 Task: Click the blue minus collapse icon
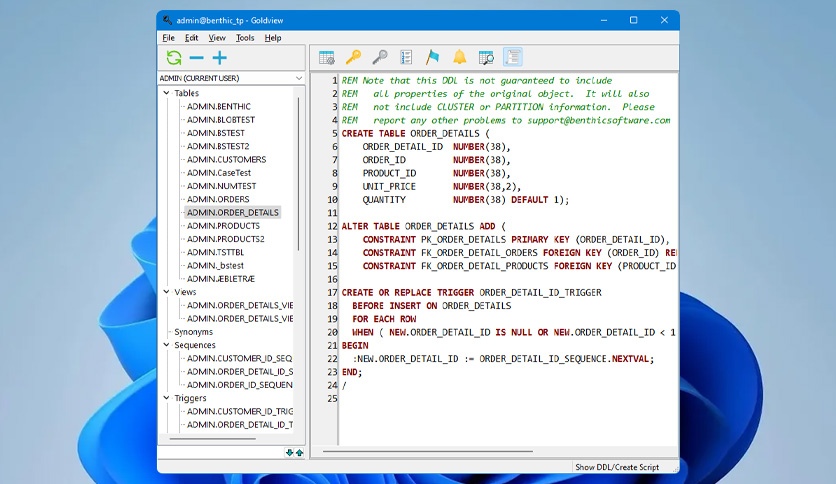pyautogui.click(x=197, y=58)
